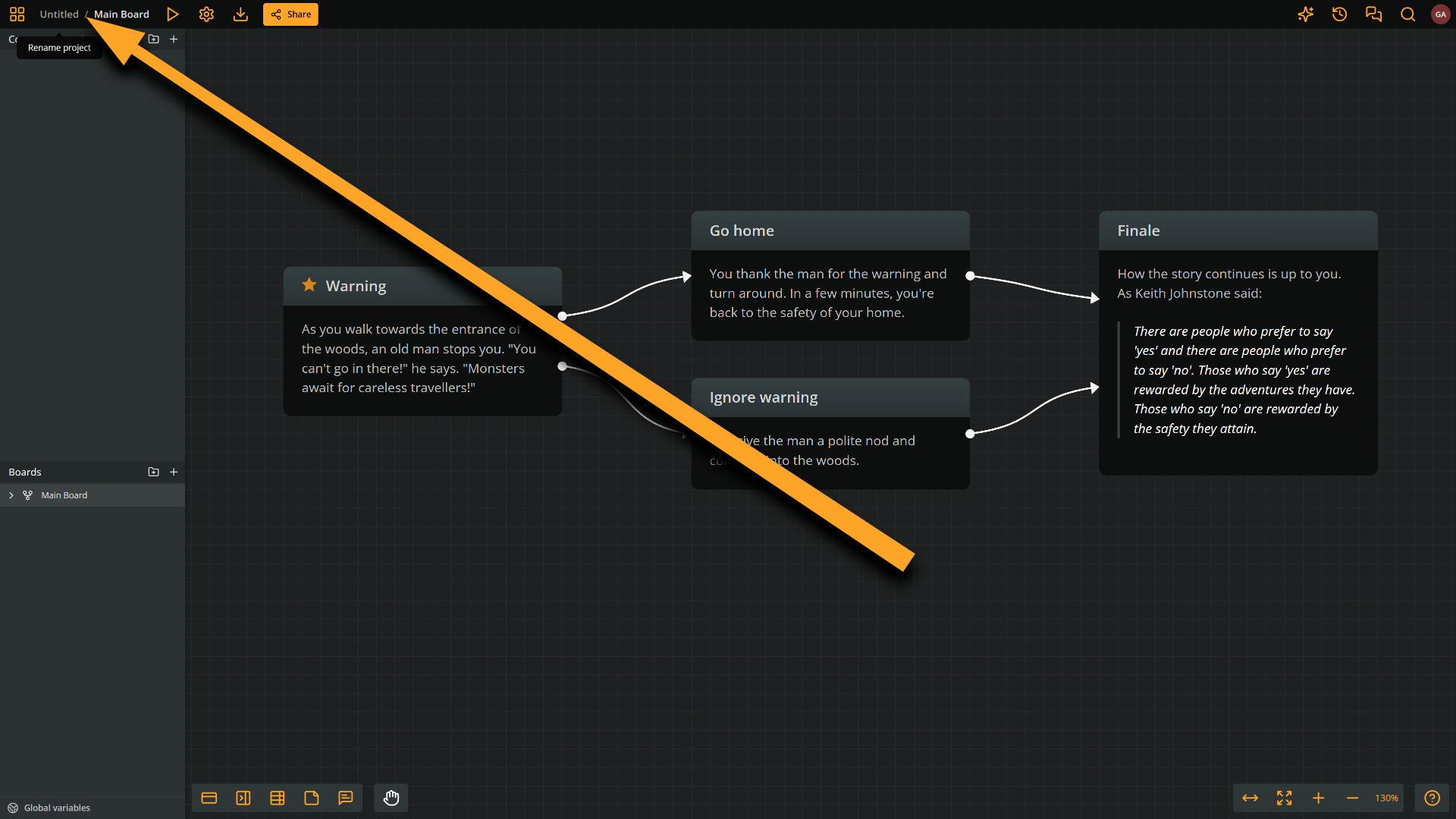Toggle the hand pan tool
Viewport: 1456px width, 819px height.
[391, 798]
